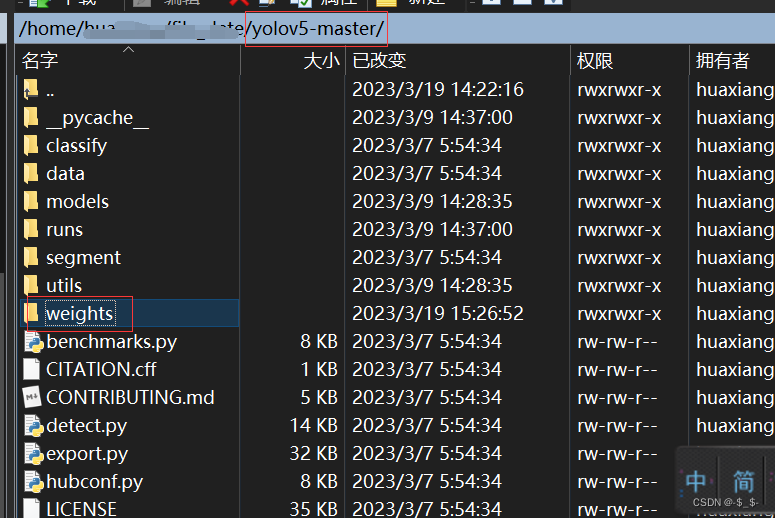The height and width of the screenshot is (518, 775).
Task: Select the __pycache__ folder name
Action: point(97,118)
